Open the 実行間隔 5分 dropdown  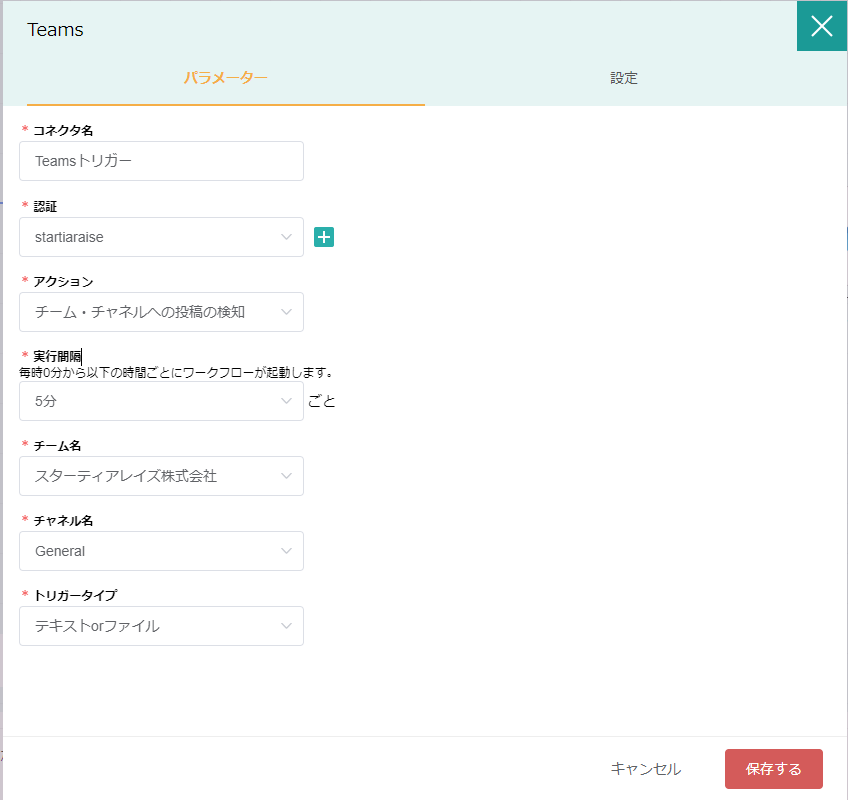161,401
